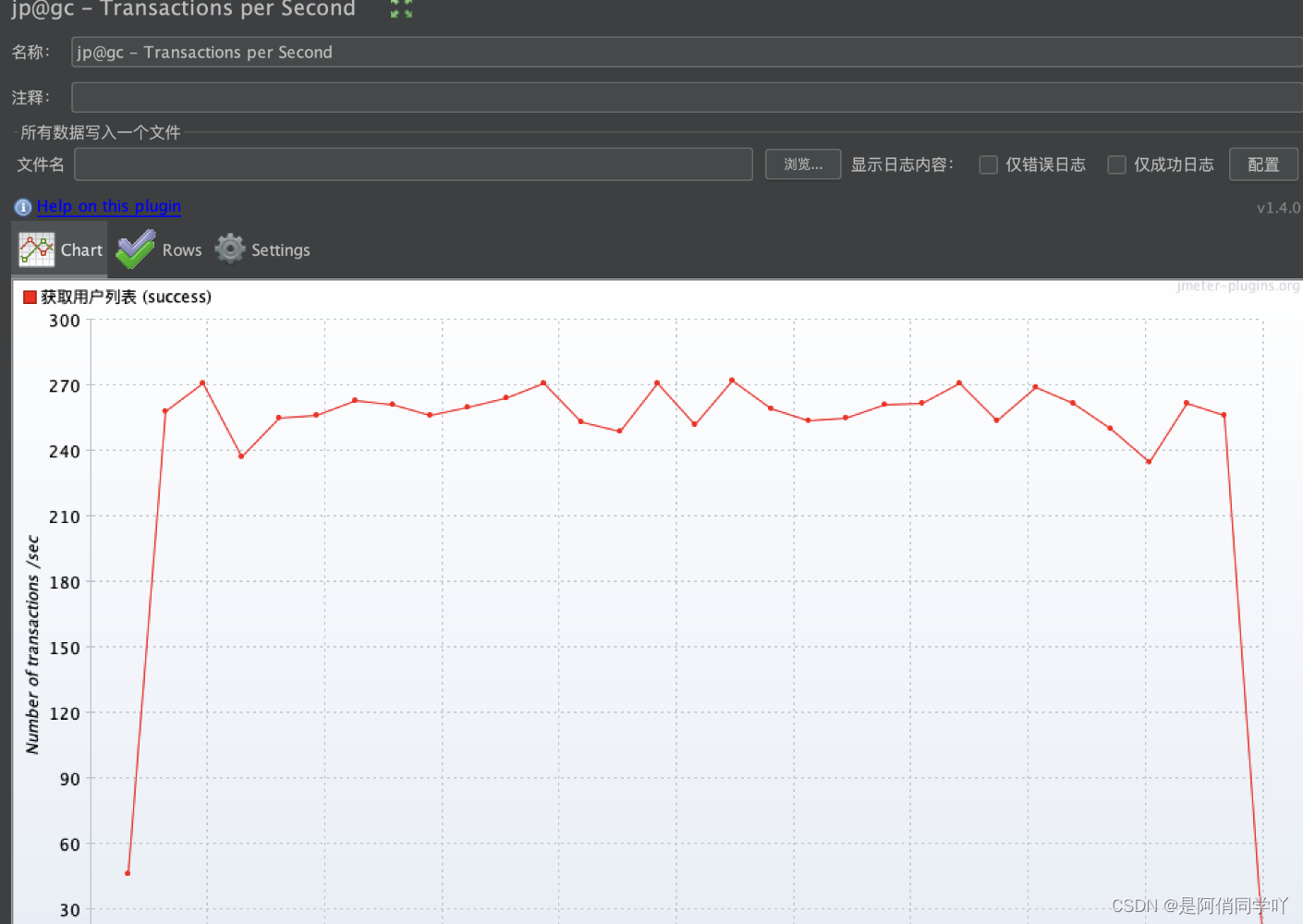Click the v1.4.0 version label

pos(1278,208)
